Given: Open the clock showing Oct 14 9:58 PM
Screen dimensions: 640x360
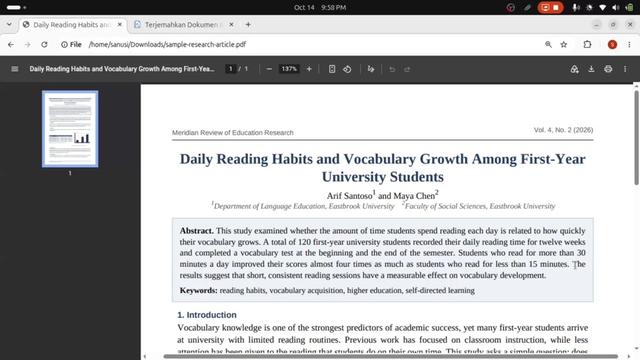Looking at the screenshot, I should pyautogui.click(x=320, y=7).
